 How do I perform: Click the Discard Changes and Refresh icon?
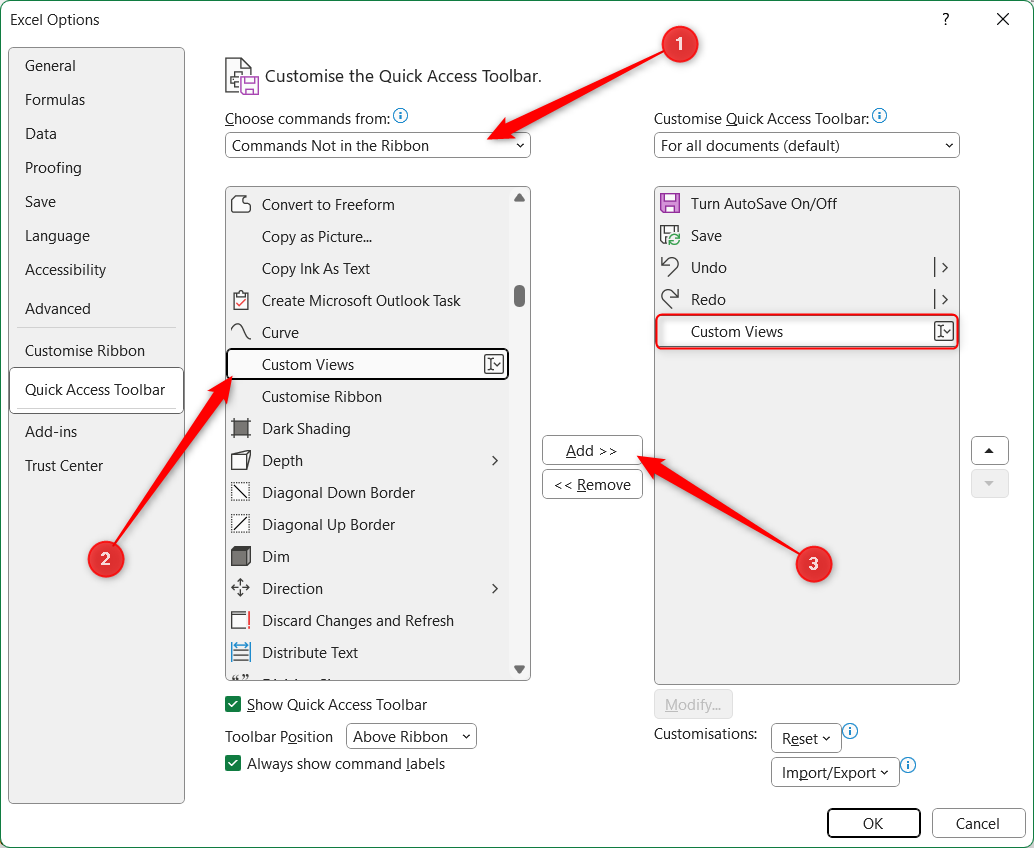(x=241, y=621)
